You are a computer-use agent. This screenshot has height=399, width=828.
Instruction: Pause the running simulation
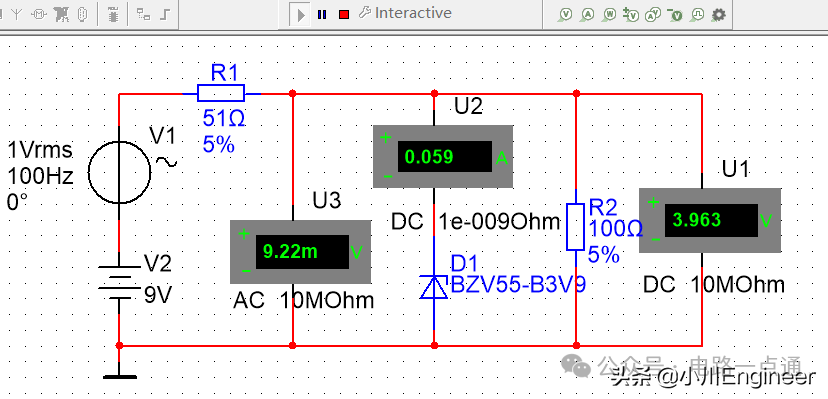(x=322, y=14)
